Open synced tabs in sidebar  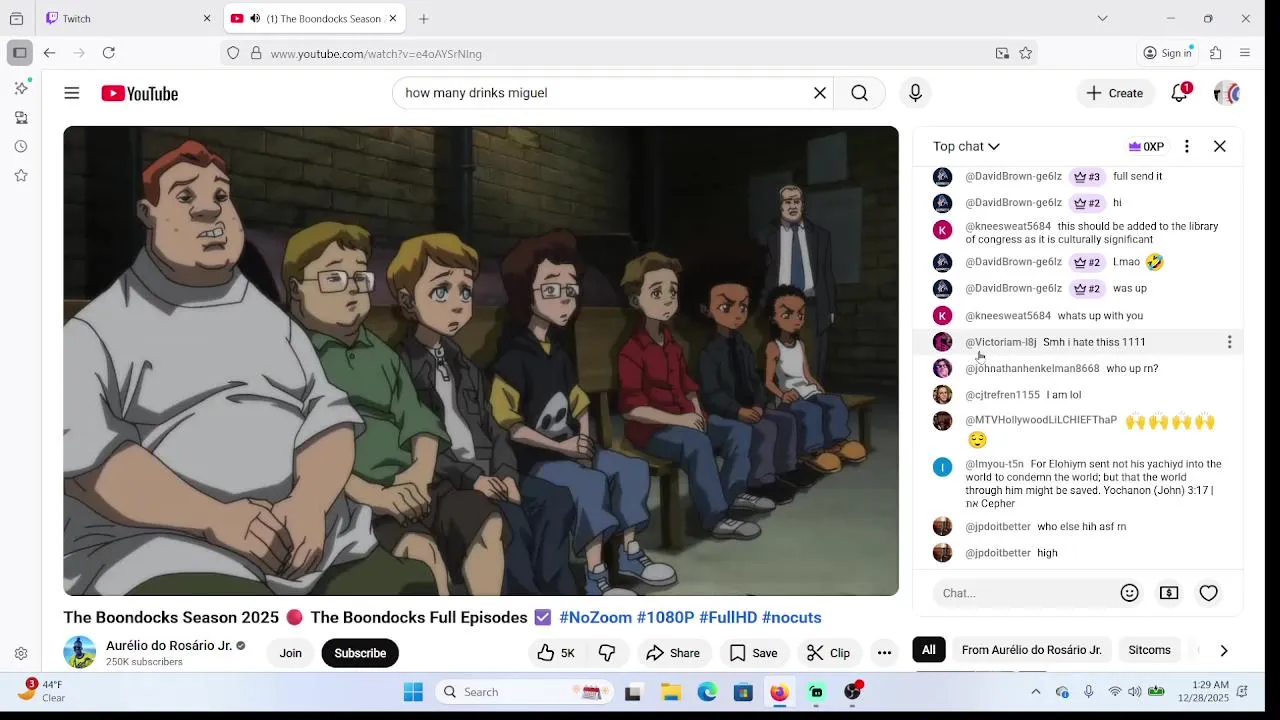(x=21, y=117)
